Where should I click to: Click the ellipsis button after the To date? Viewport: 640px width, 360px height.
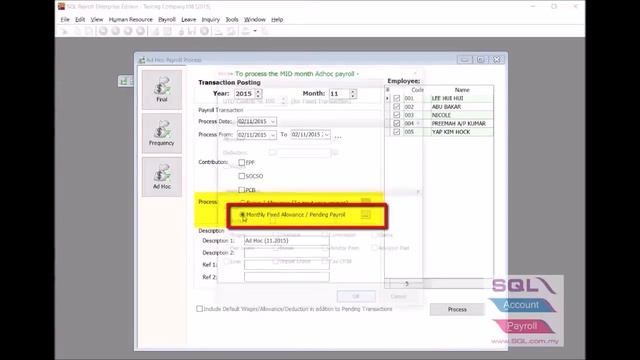[338, 137]
